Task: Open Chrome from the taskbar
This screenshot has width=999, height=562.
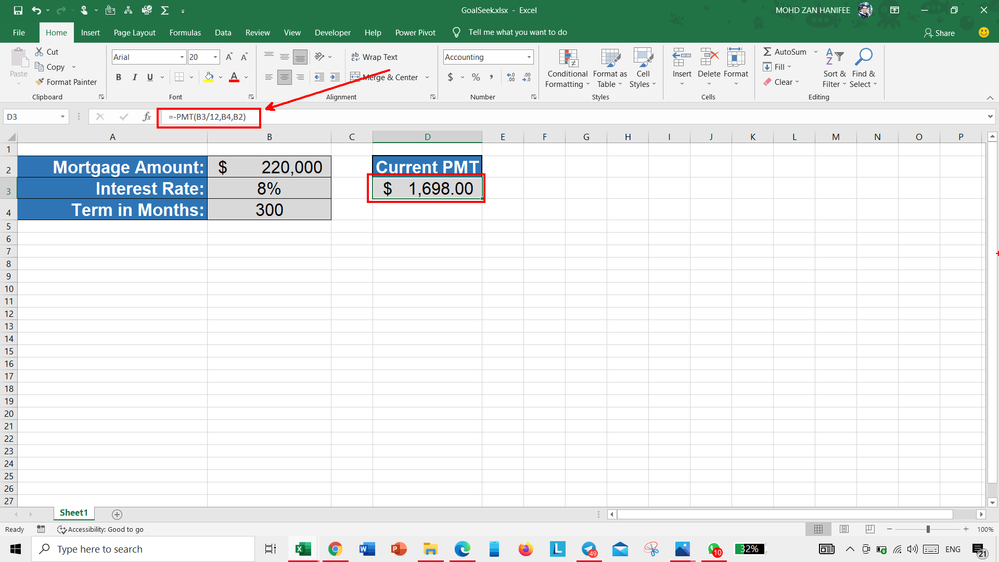Action: point(335,549)
